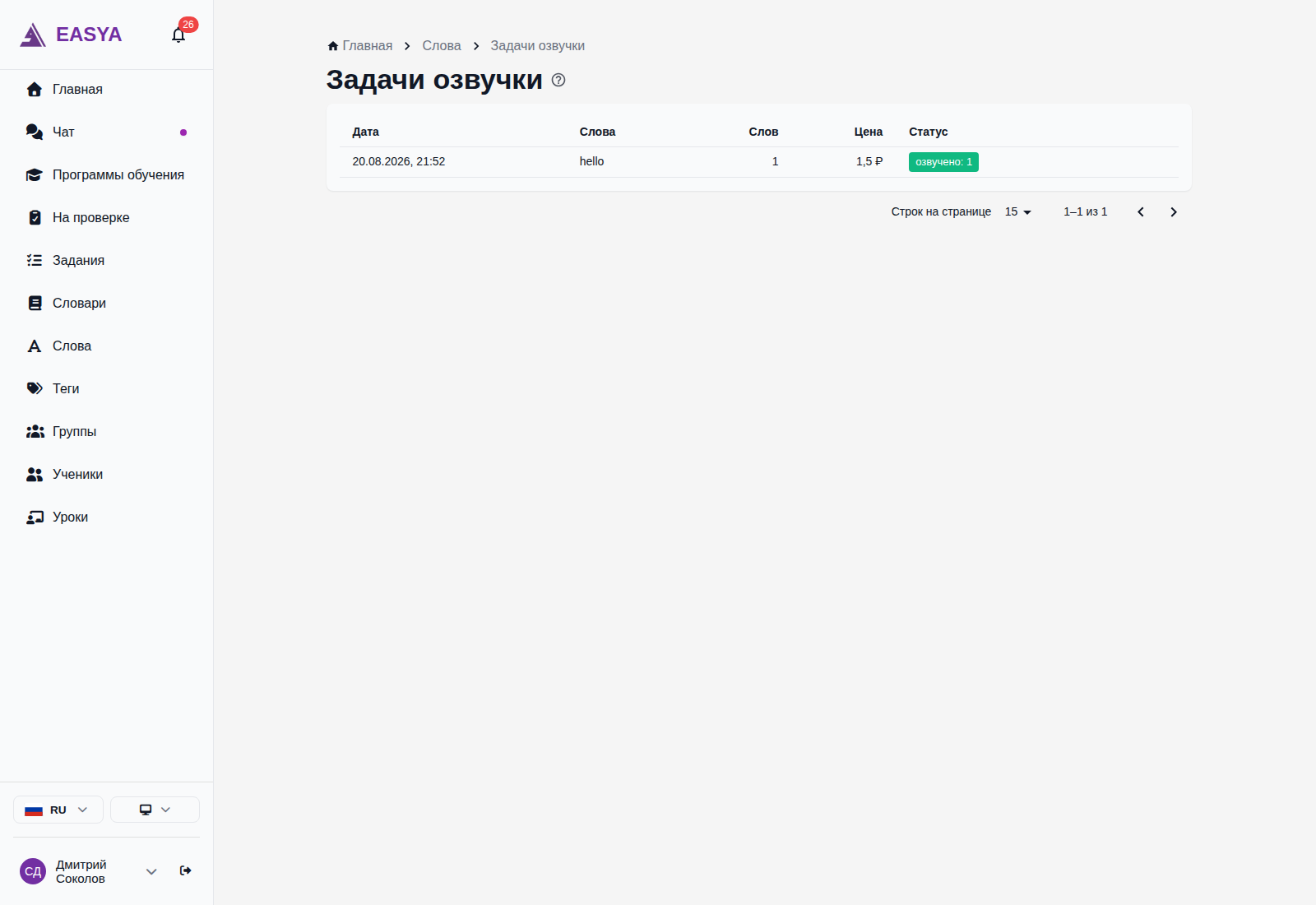Click the озвучено: 1 status badge
This screenshot has height=905, width=1316.
[x=943, y=162]
